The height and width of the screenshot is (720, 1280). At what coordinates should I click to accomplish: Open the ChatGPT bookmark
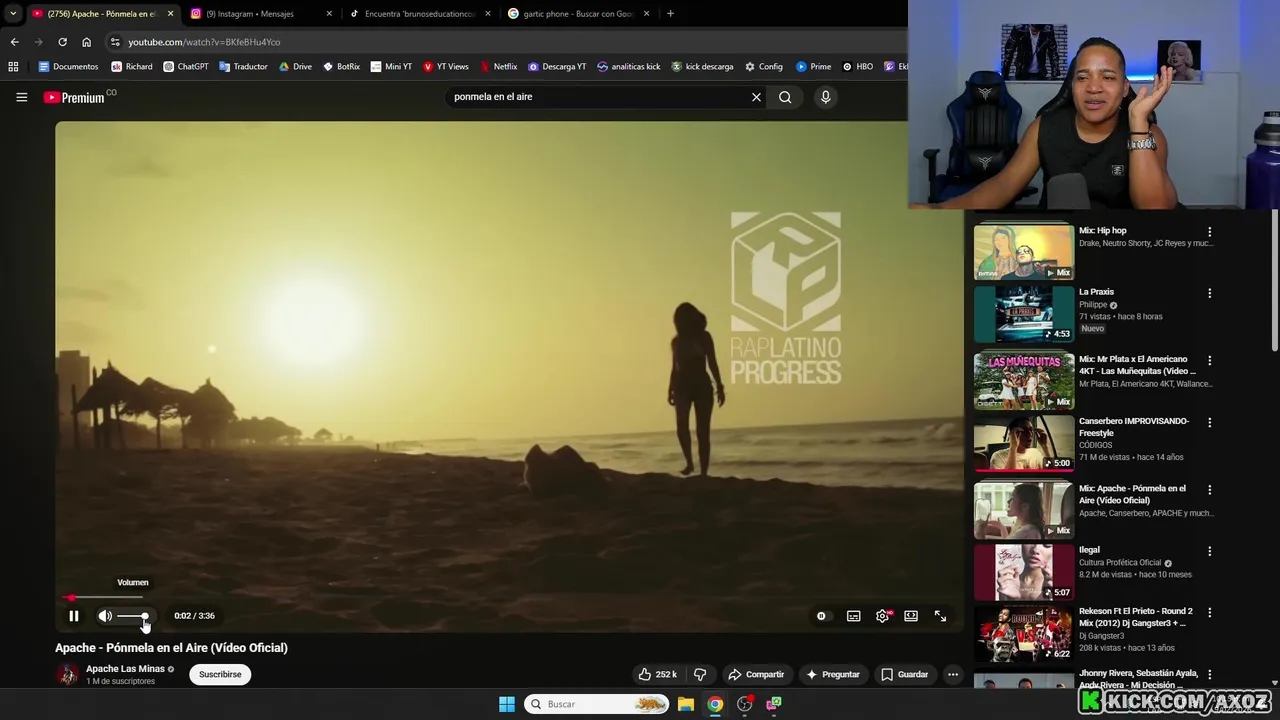[185, 67]
